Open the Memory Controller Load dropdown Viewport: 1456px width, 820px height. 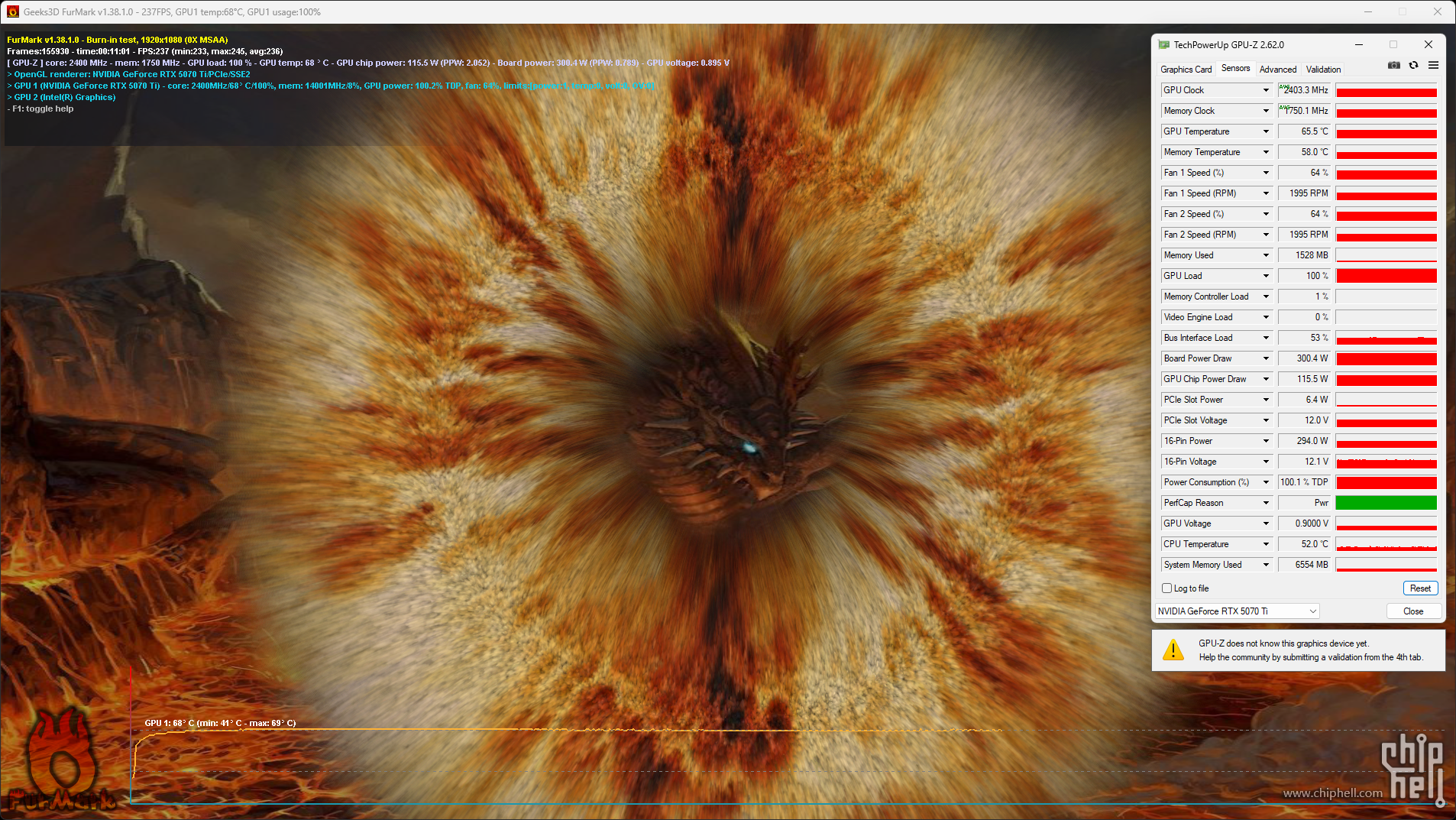pyautogui.click(x=1266, y=297)
